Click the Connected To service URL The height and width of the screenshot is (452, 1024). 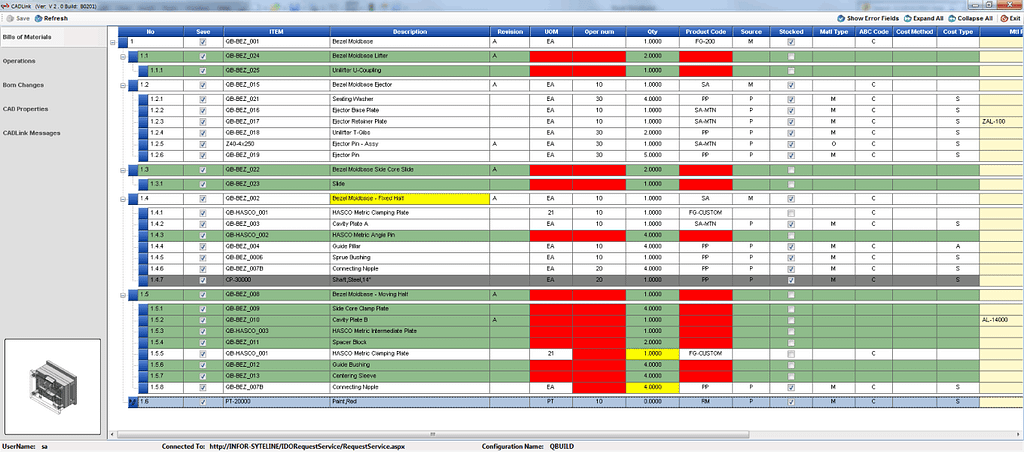307,447
